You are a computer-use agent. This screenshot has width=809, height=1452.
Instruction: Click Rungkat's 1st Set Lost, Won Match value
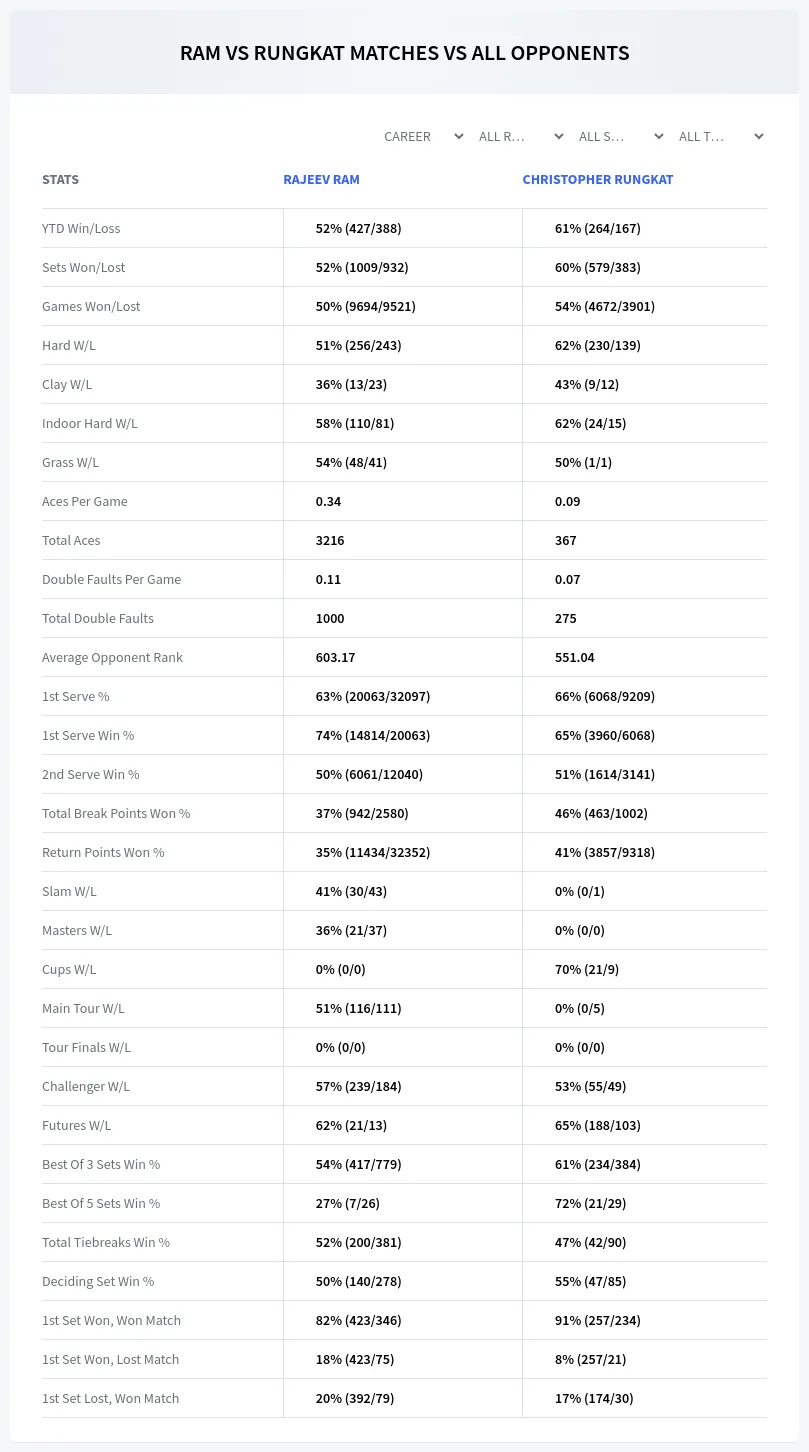[594, 1398]
